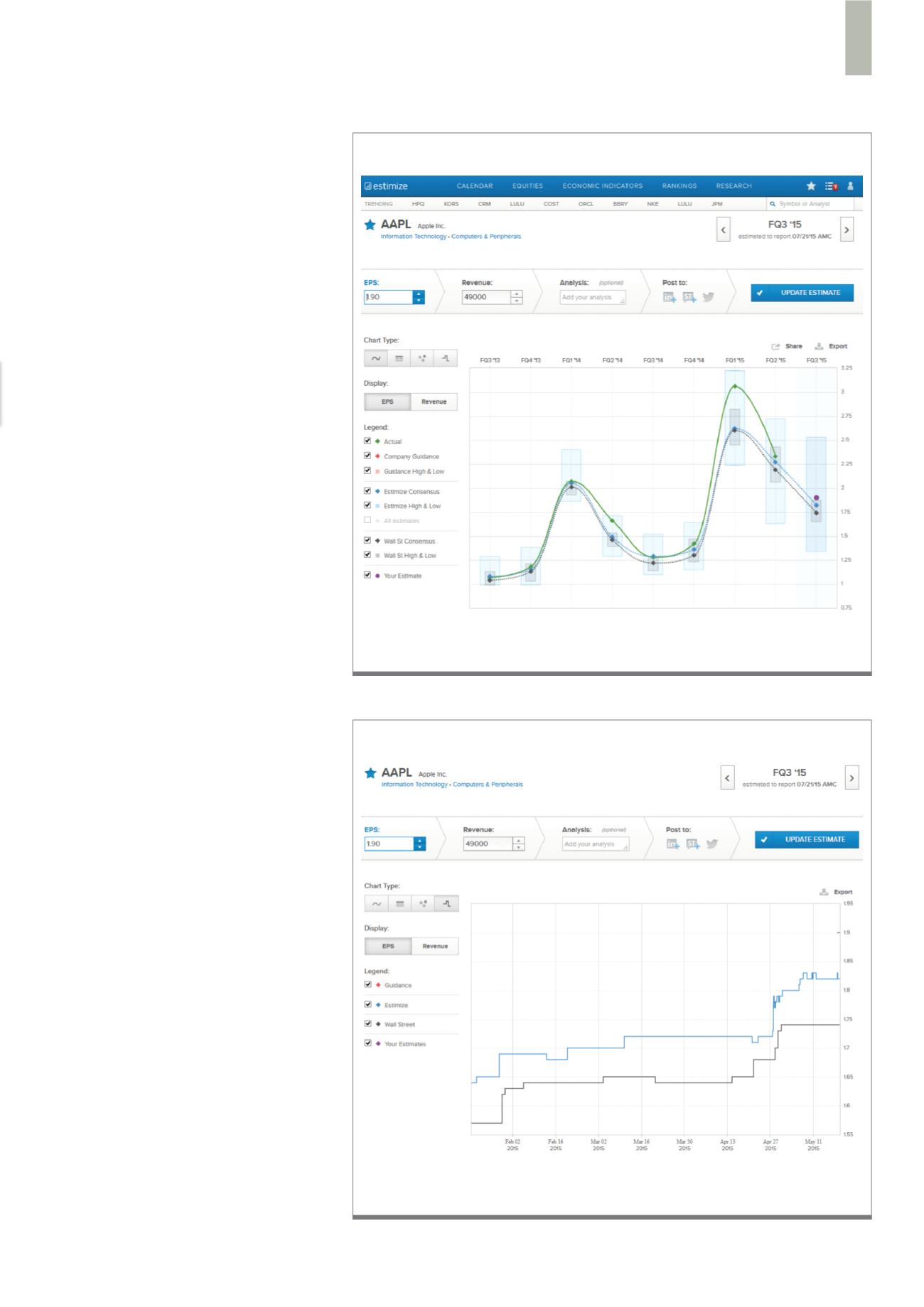This screenshot has width=924, height=1307.
Task: Post to StockTwits in upper screenshot
Action: (x=689, y=297)
